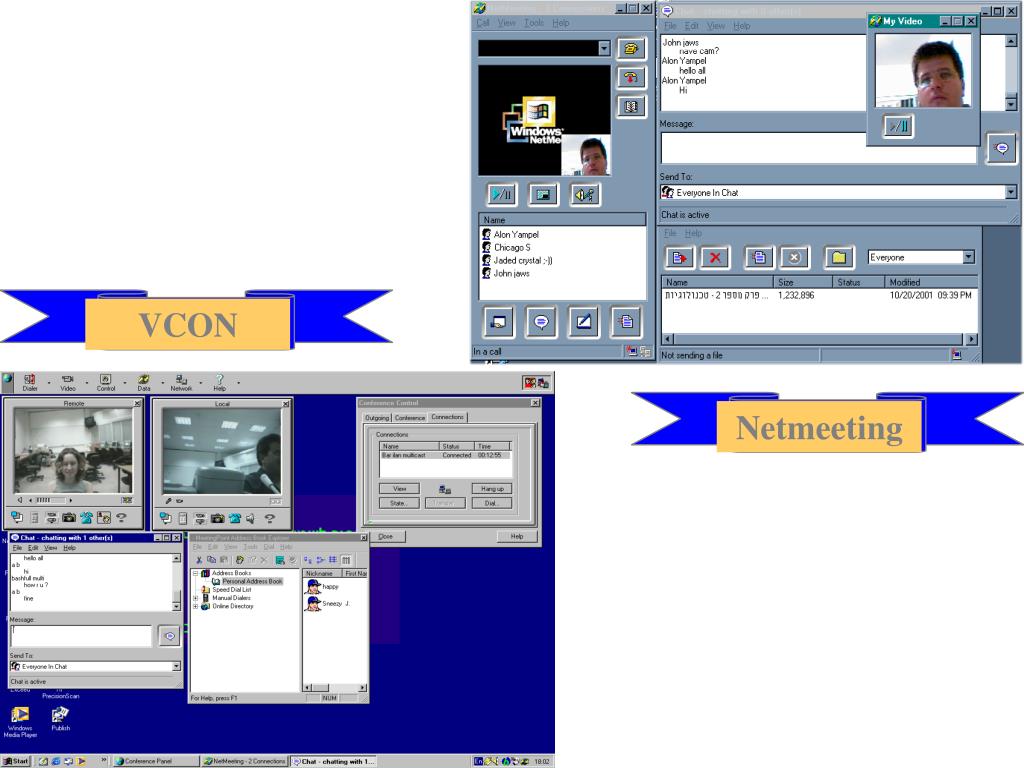Place a call with NetMeeting's yellow phone button

[630, 48]
